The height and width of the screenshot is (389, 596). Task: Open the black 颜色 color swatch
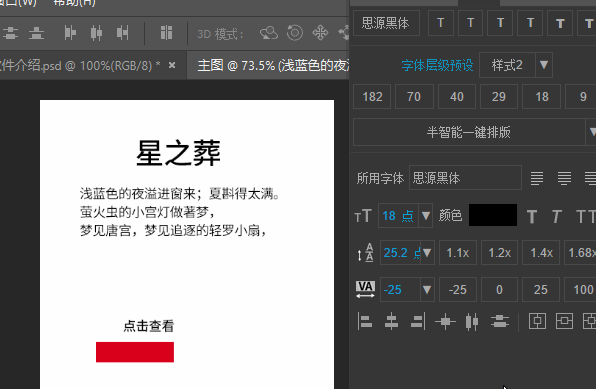click(x=493, y=215)
